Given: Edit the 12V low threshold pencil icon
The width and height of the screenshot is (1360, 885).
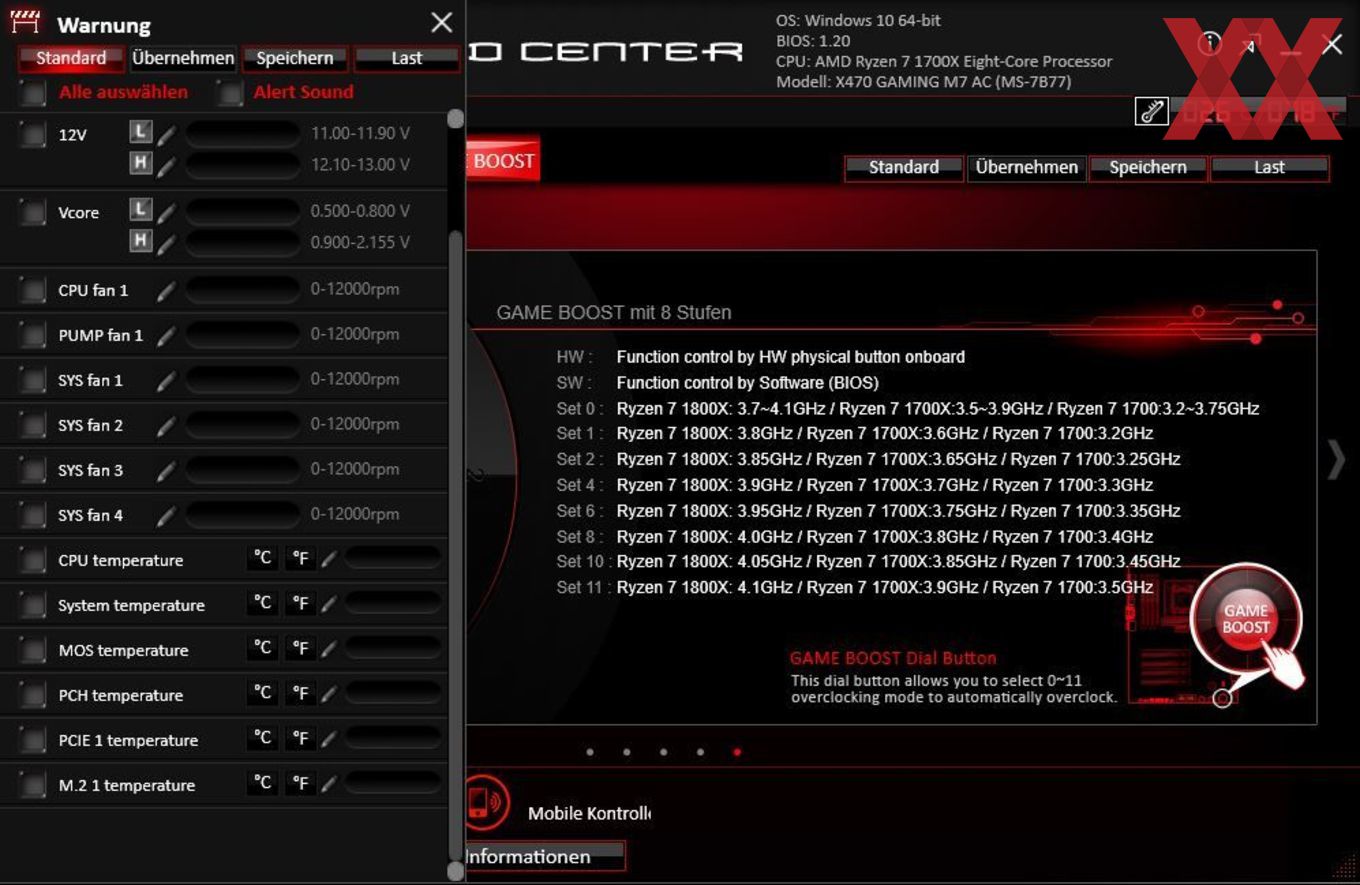Looking at the screenshot, I should pos(167,133).
